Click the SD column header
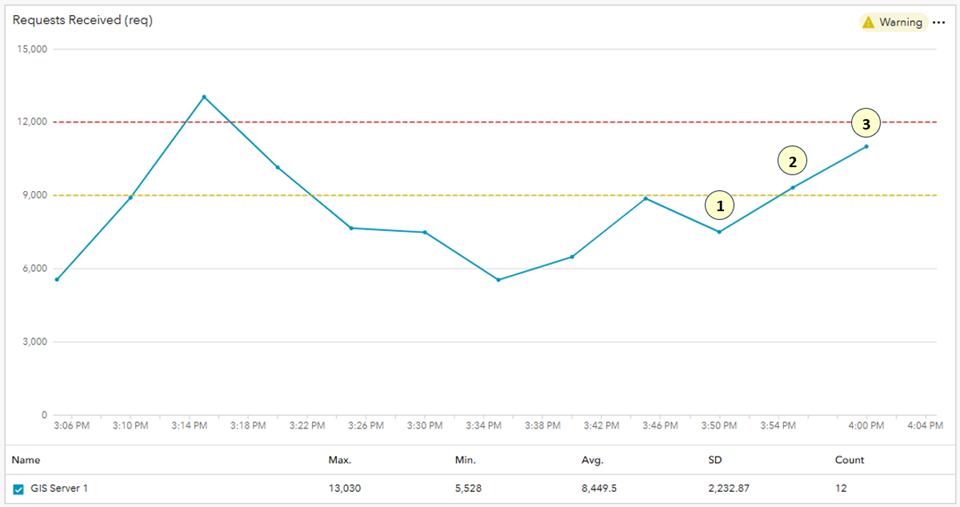Image resolution: width=960 pixels, height=507 pixels. 714,460
